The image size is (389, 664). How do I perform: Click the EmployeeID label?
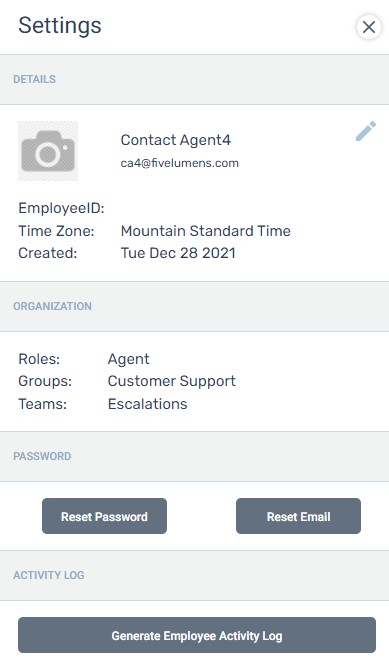(61, 208)
